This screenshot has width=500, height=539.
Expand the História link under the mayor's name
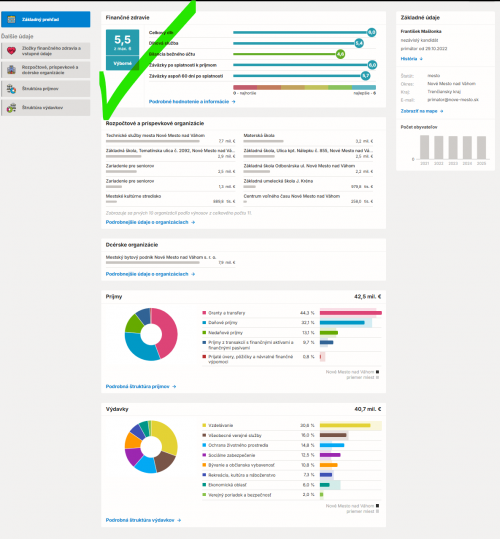[x=411, y=59]
